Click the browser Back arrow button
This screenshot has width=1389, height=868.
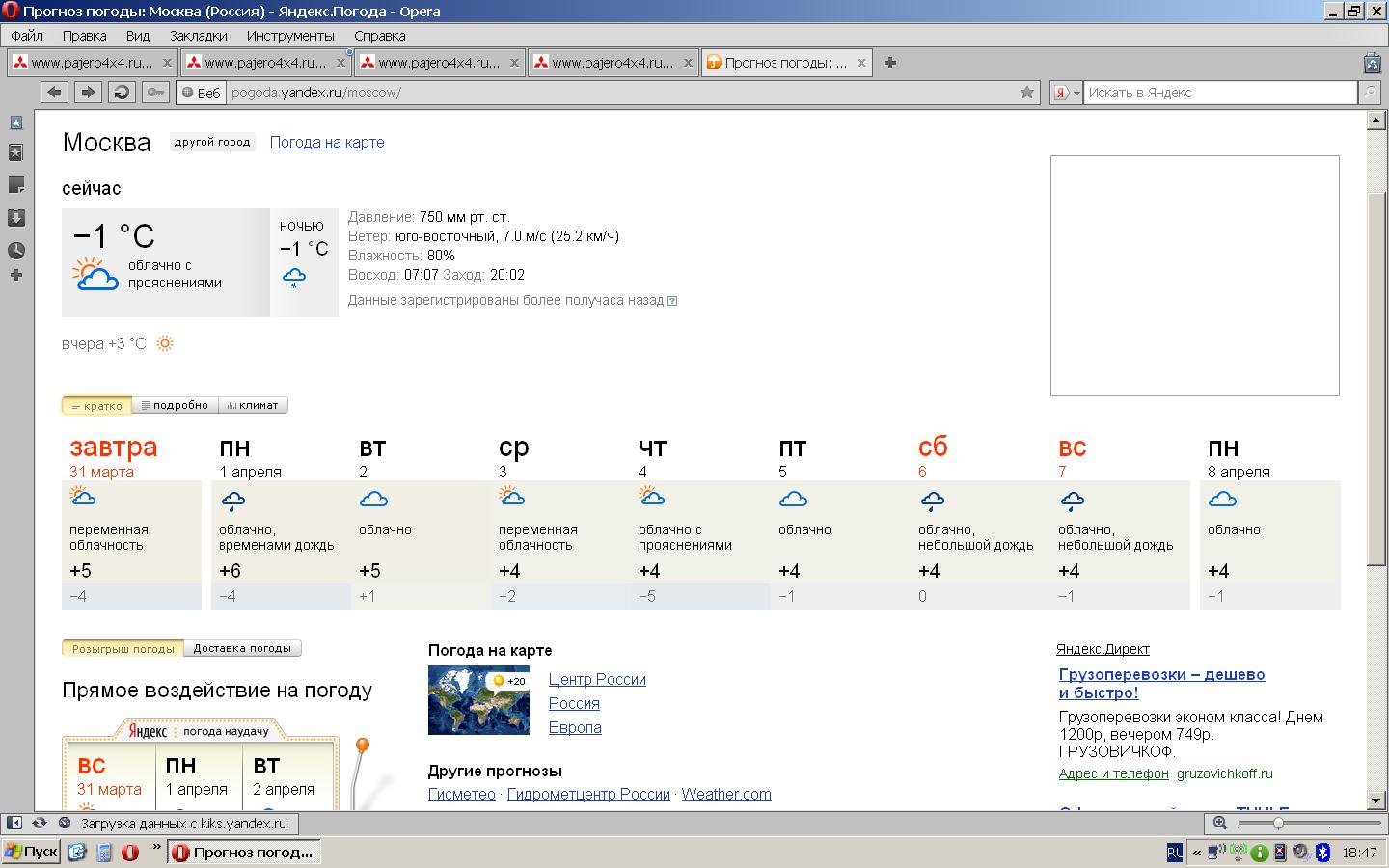click(55, 93)
